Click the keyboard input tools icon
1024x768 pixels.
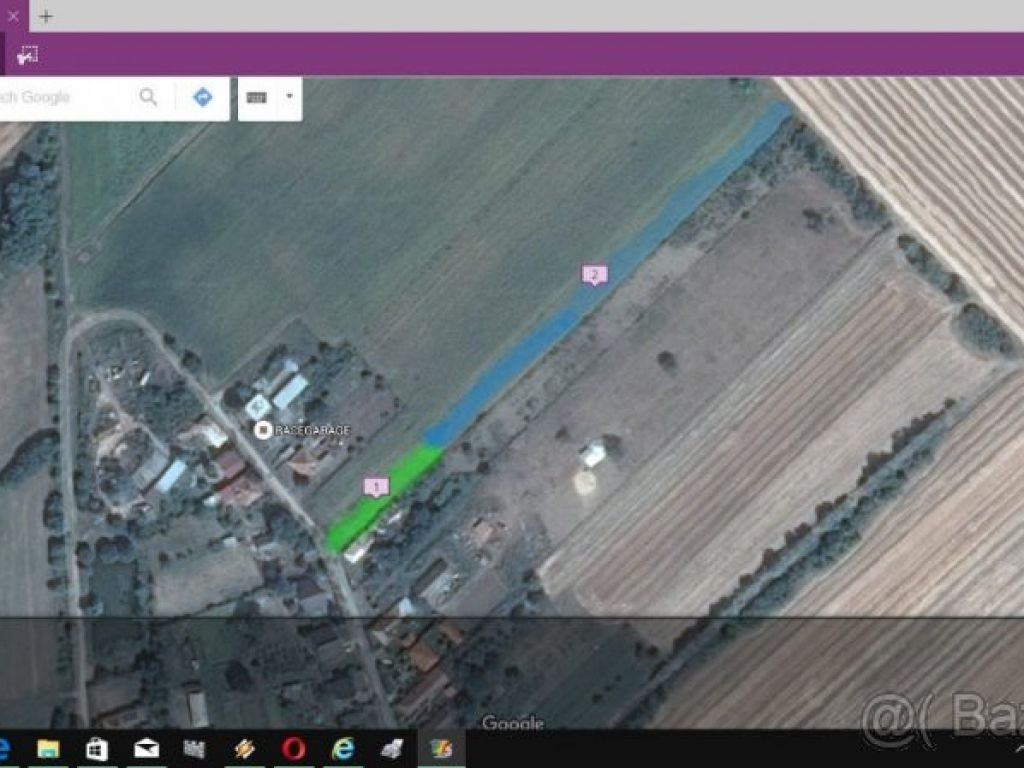[x=257, y=97]
